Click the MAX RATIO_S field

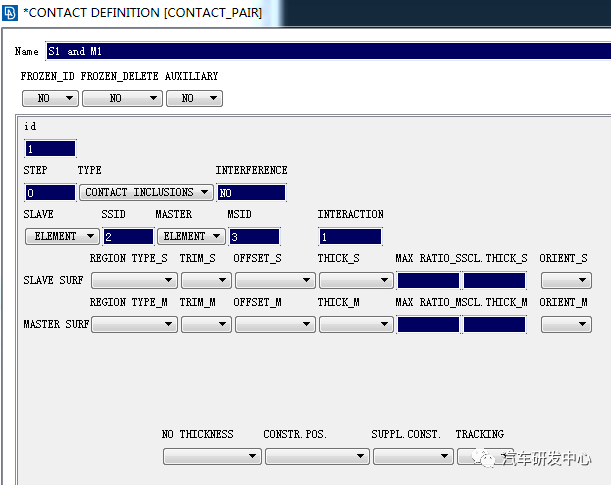click(428, 280)
